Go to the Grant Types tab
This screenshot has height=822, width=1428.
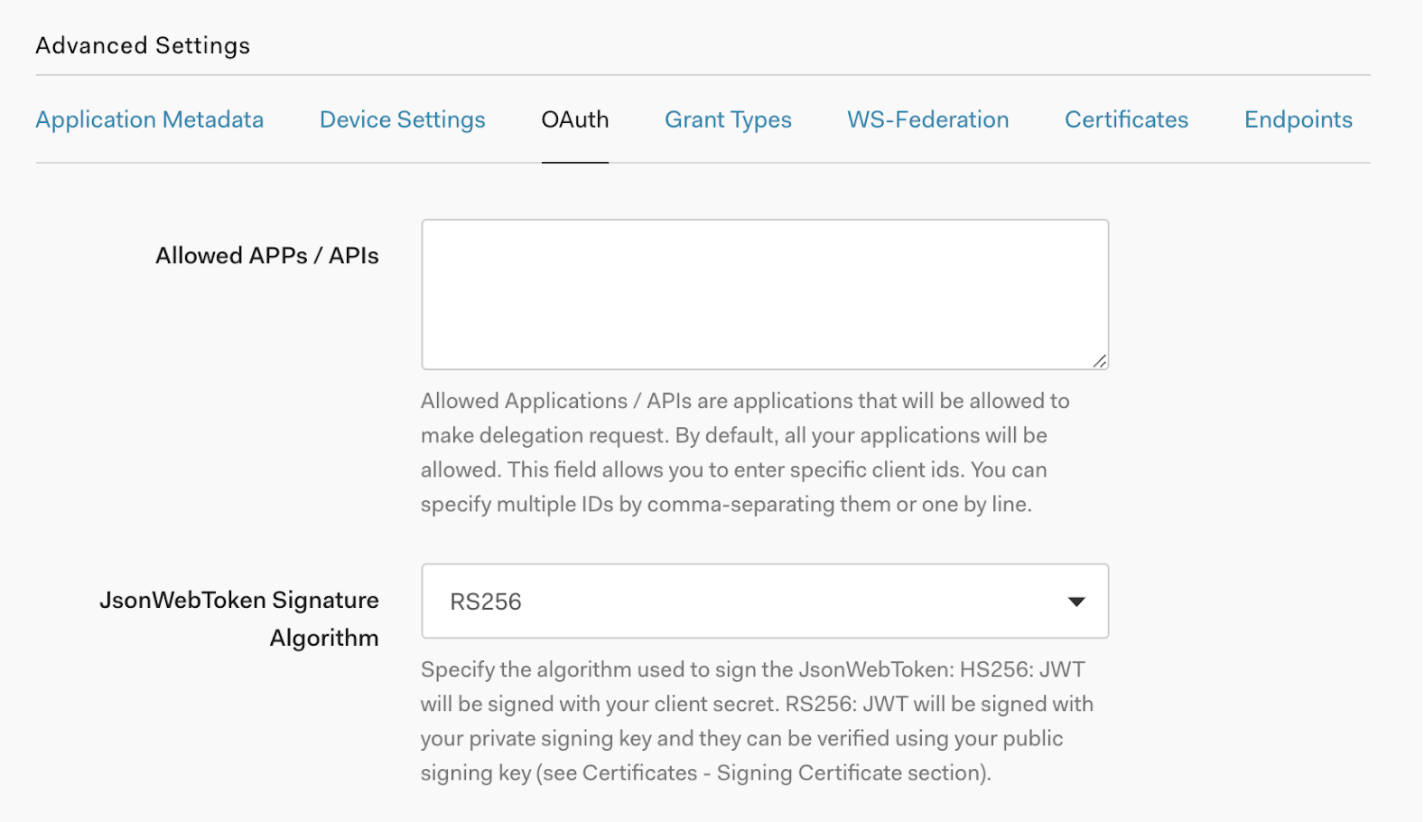point(728,120)
